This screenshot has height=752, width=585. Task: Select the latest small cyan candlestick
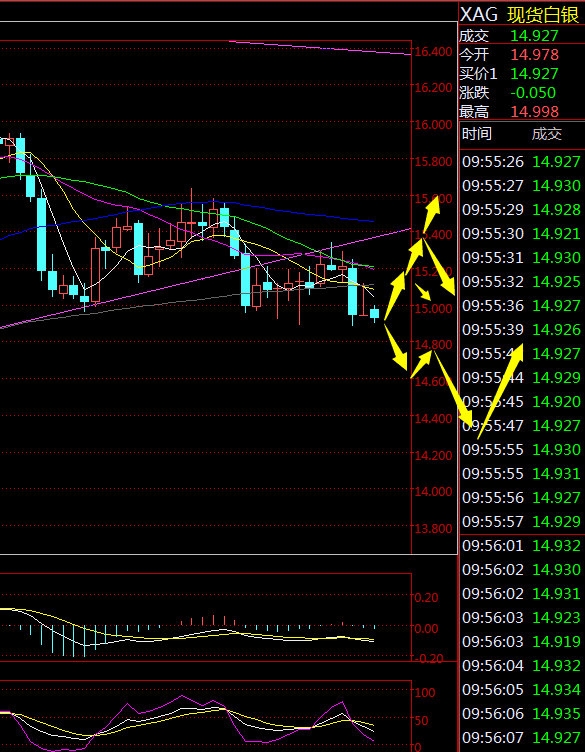point(374,314)
